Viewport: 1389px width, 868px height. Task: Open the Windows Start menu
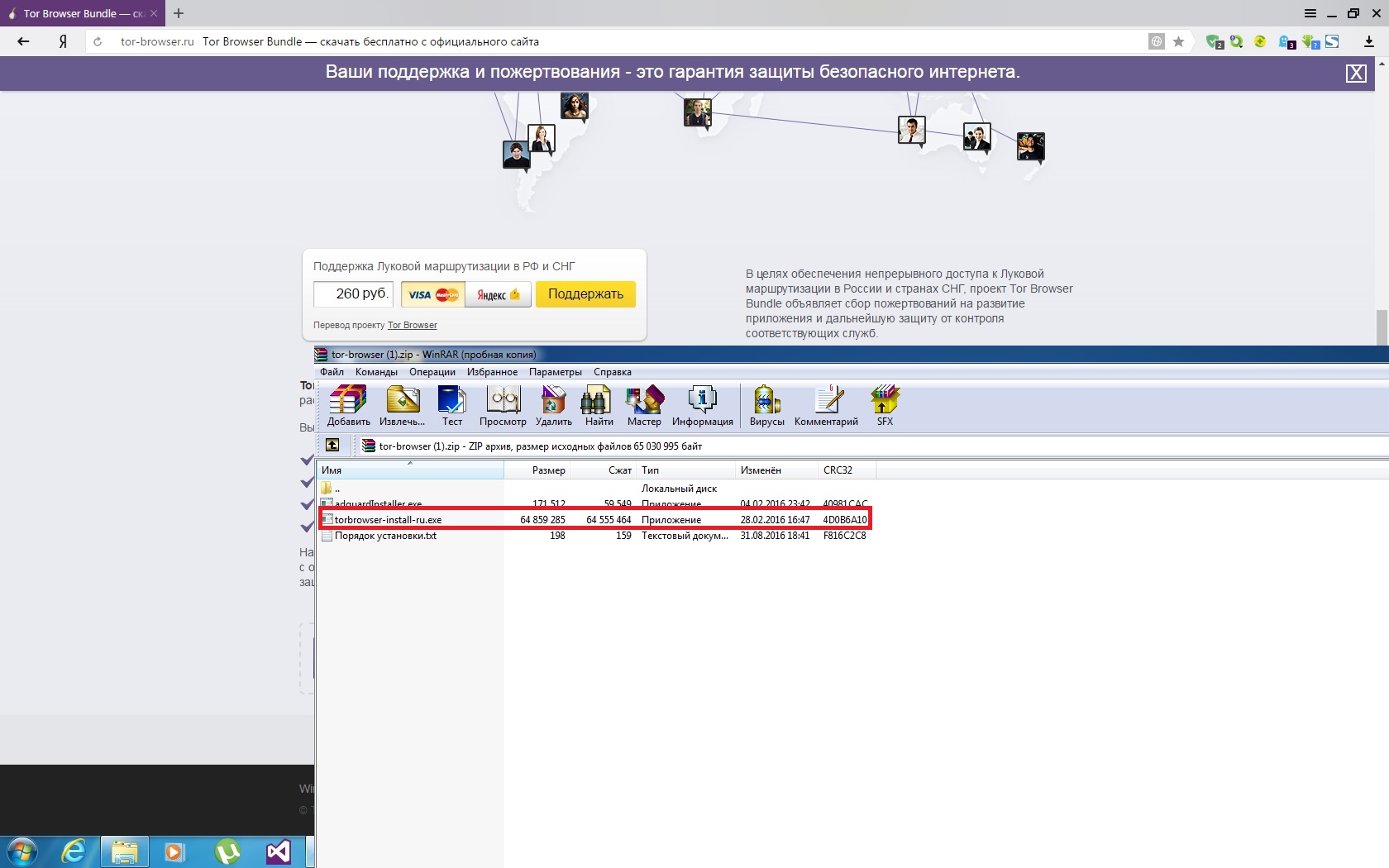click(22, 851)
